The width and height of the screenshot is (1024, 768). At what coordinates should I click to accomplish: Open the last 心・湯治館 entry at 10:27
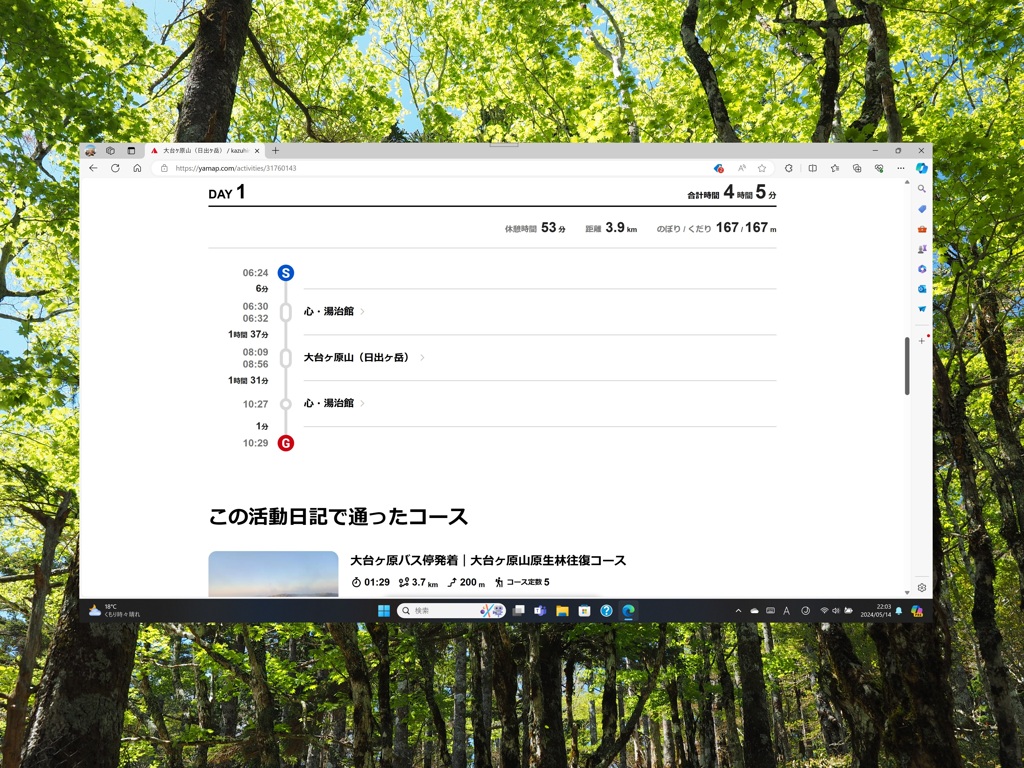[329, 404]
